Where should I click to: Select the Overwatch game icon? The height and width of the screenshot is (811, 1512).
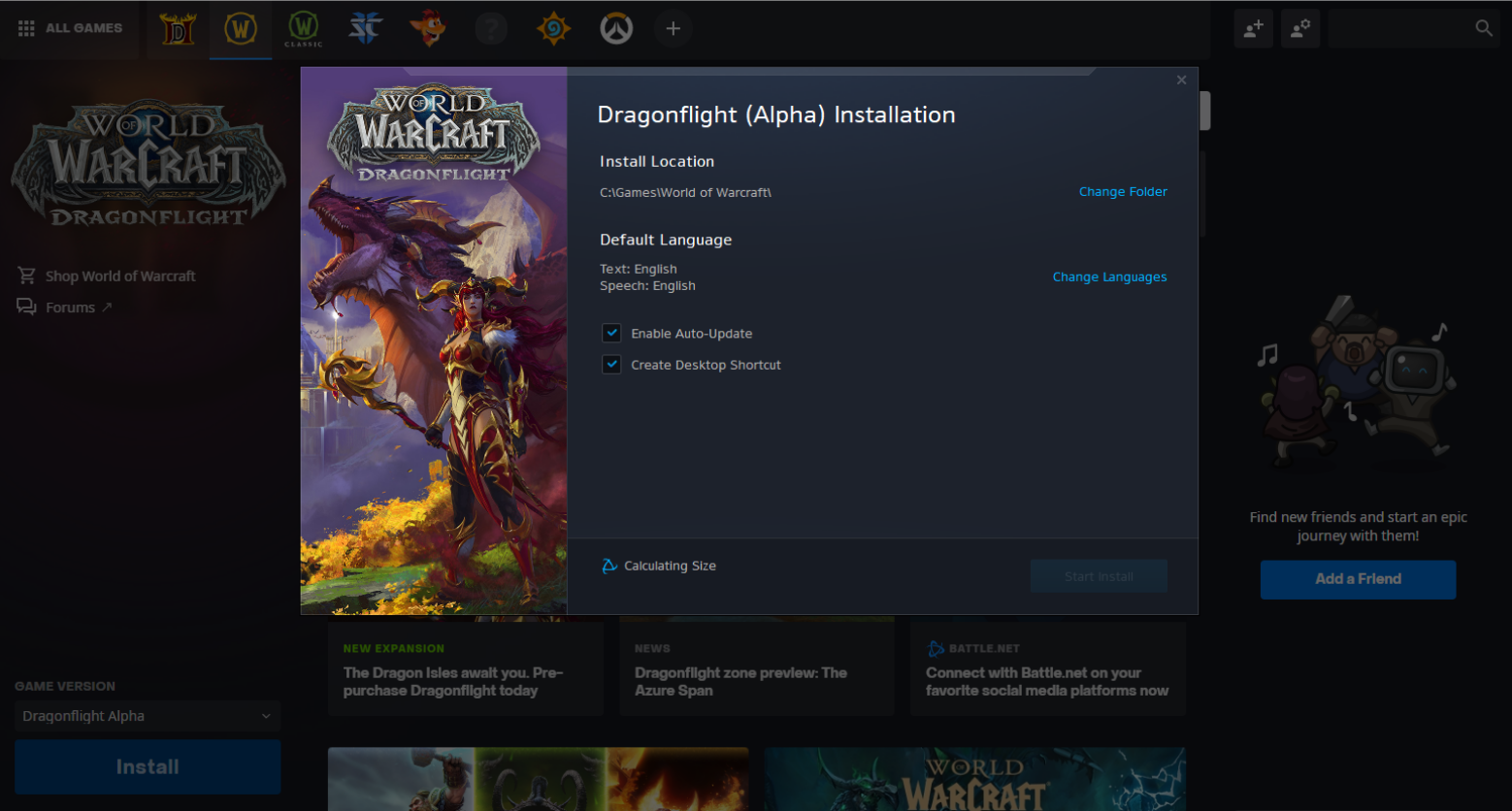pyautogui.click(x=616, y=29)
